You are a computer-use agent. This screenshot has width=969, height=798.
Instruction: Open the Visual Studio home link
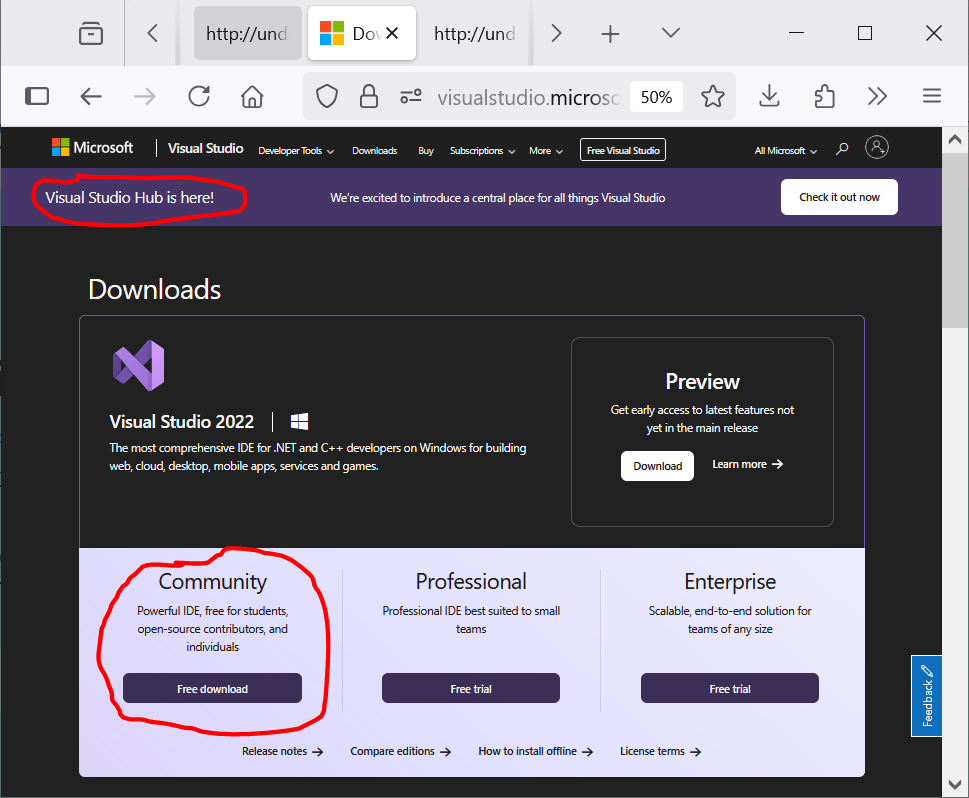pos(206,148)
